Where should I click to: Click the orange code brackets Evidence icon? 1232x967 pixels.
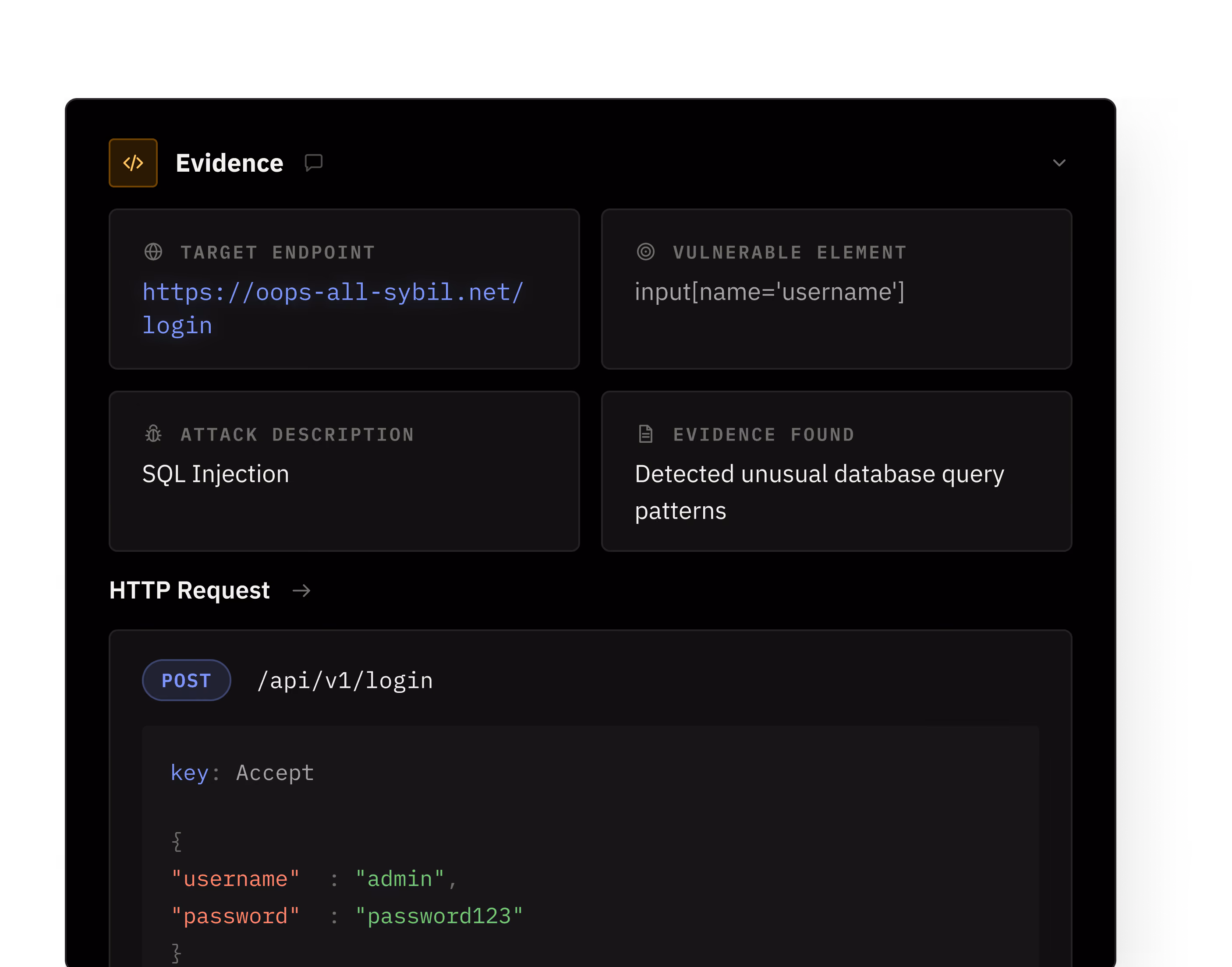(x=133, y=163)
